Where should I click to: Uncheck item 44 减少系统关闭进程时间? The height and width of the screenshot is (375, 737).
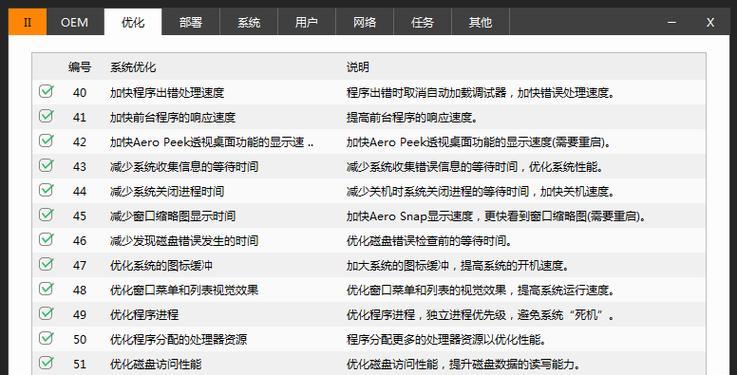click(x=46, y=190)
